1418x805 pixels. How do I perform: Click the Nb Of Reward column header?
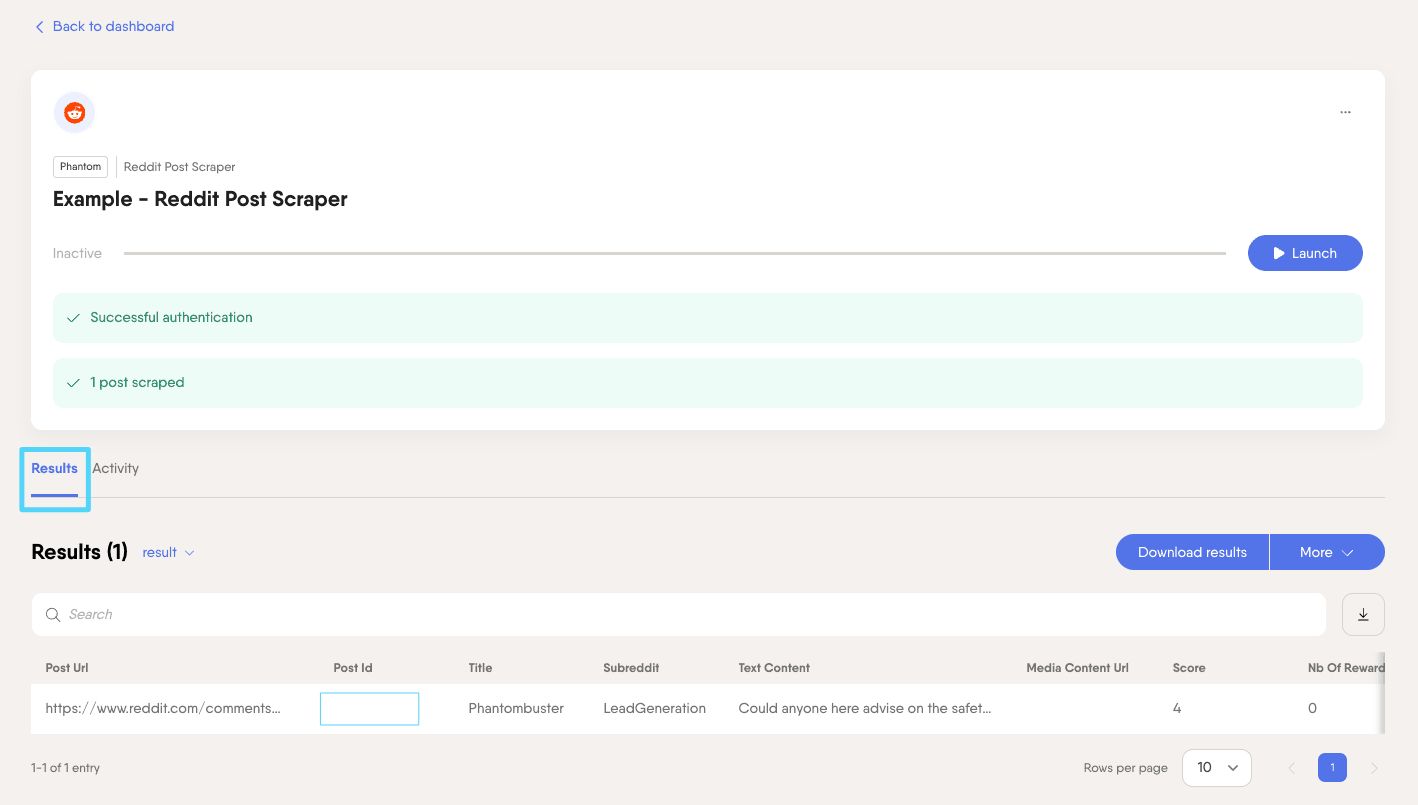point(1346,668)
